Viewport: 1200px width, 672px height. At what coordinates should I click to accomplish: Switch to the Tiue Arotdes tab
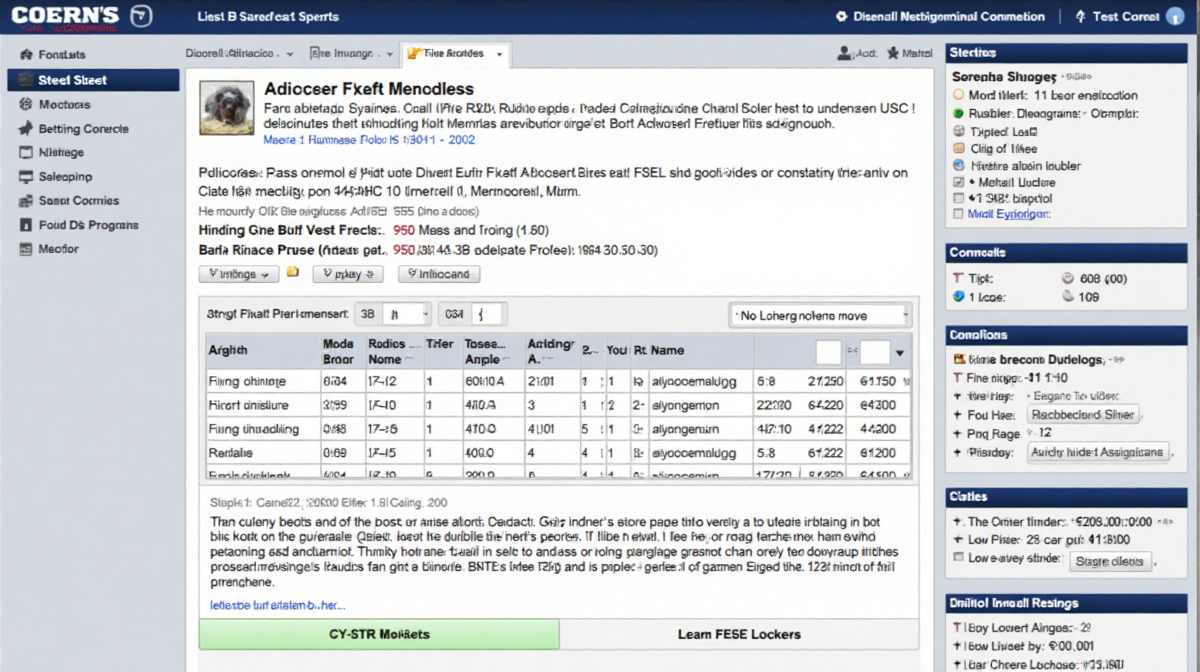[455, 54]
